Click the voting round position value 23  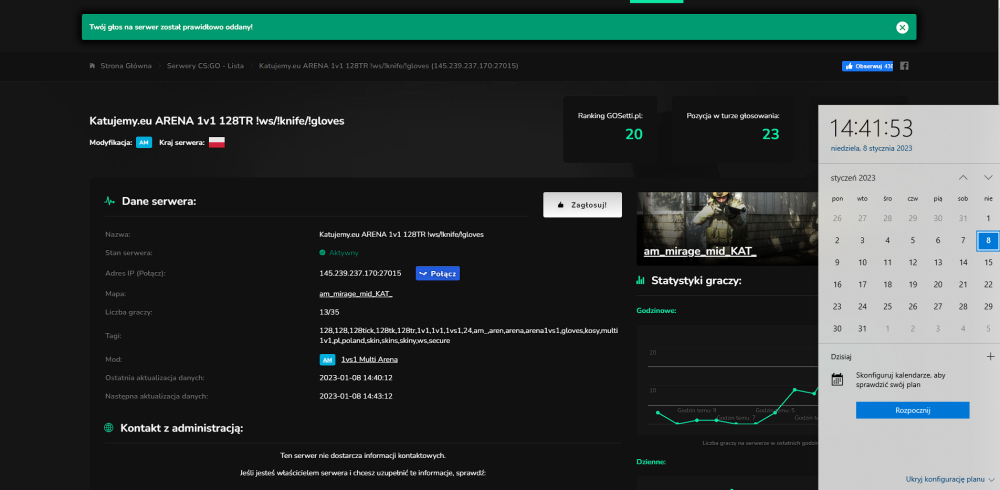(x=770, y=134)
